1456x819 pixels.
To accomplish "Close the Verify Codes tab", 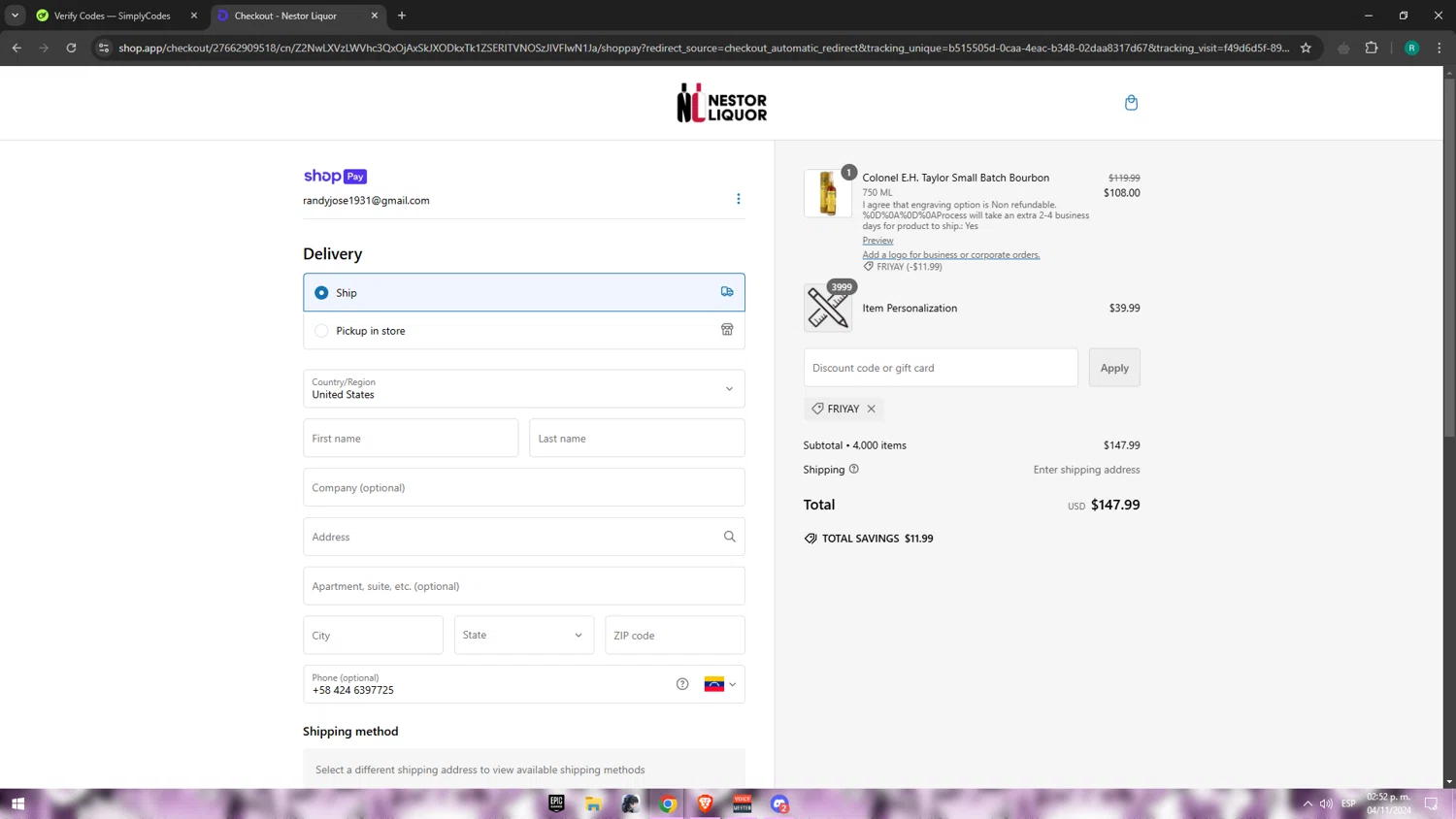I will pos(194,16).
